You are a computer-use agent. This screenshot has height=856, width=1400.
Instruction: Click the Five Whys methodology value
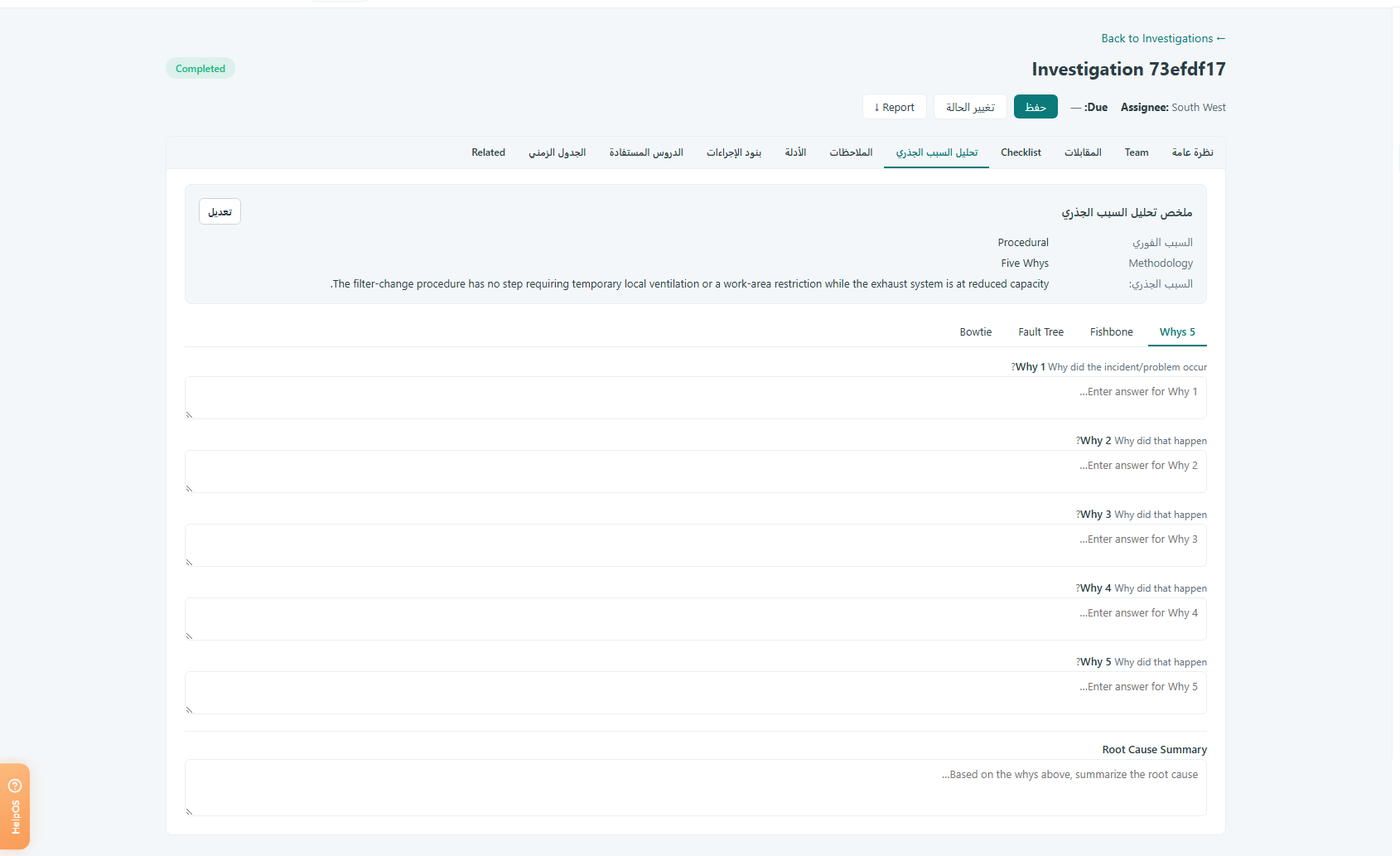pyautogui.click(x=1025, y=263)
